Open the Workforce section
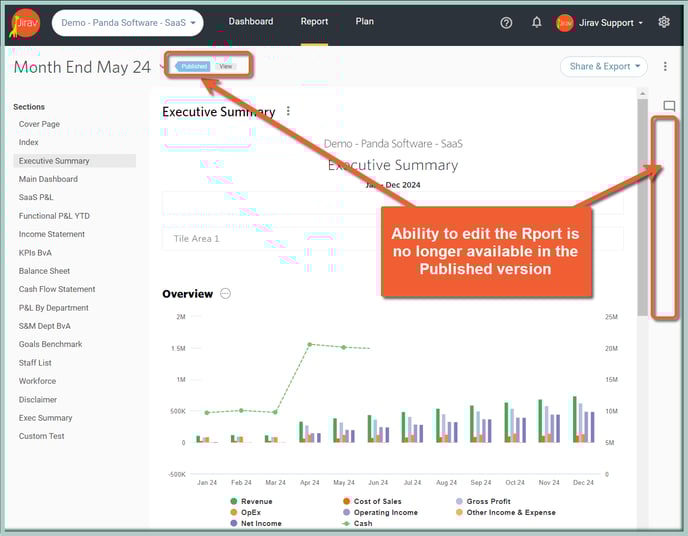This screenshot has height=536, width=688. [x=37, y=381]
